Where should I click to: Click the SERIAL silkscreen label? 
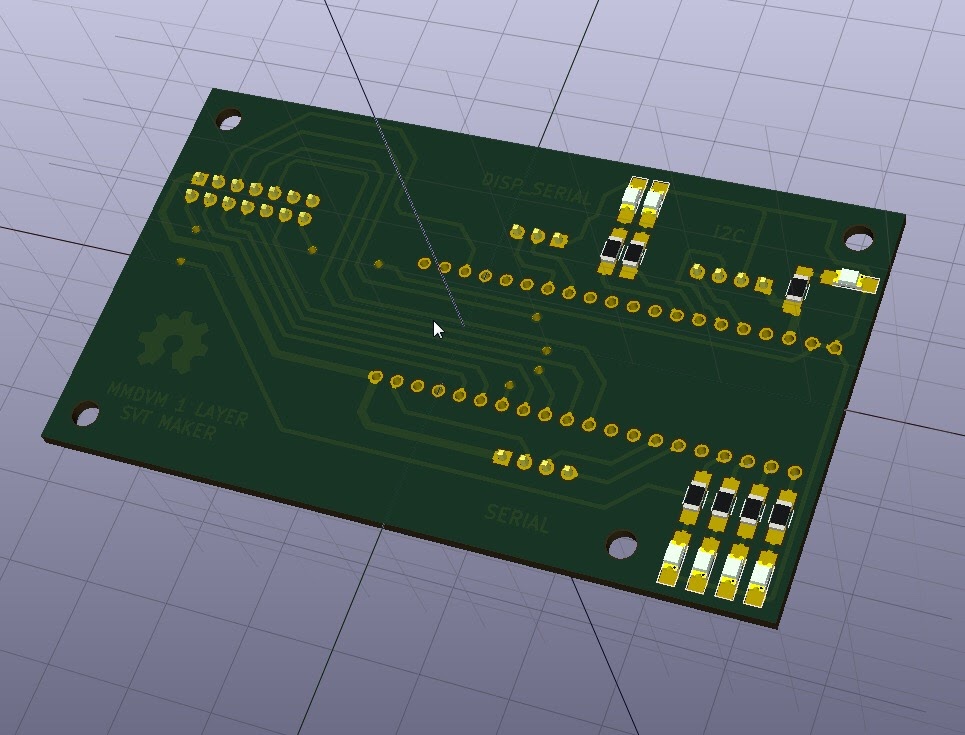pos(517,518)
